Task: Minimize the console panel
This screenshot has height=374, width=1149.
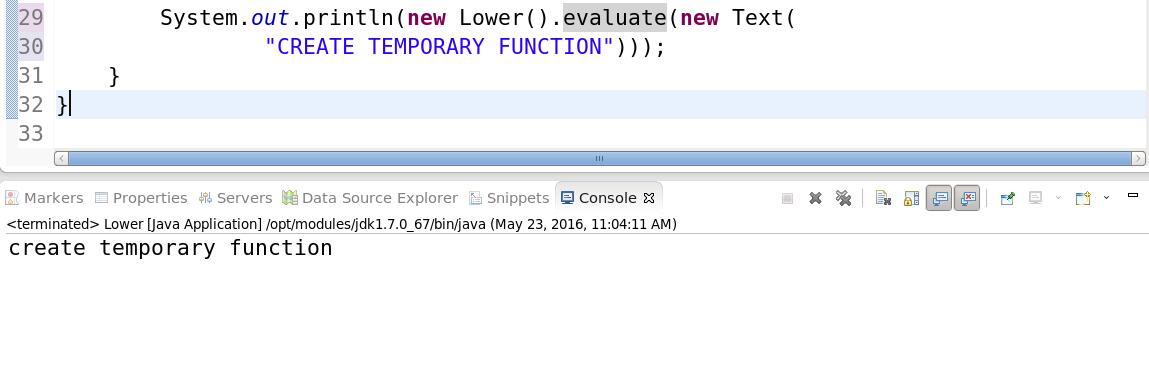Action: (1132, 195)
